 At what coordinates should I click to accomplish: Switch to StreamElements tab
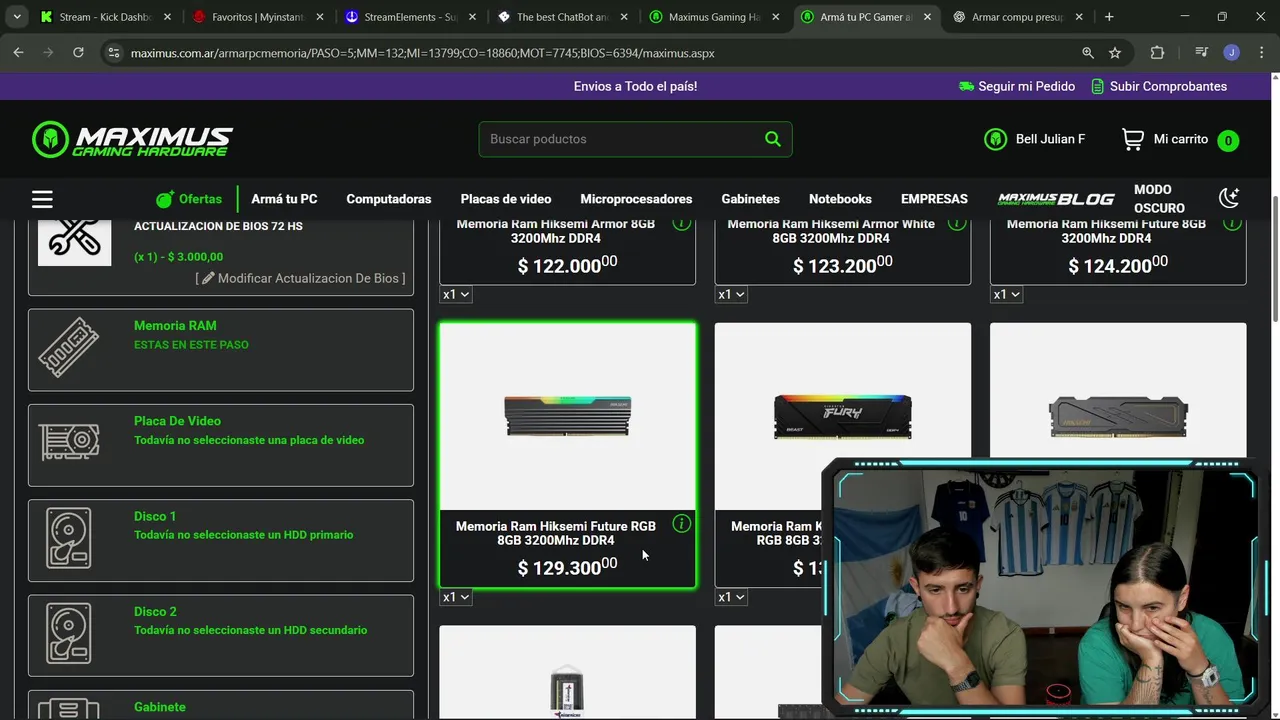click(x=410, y=17)
